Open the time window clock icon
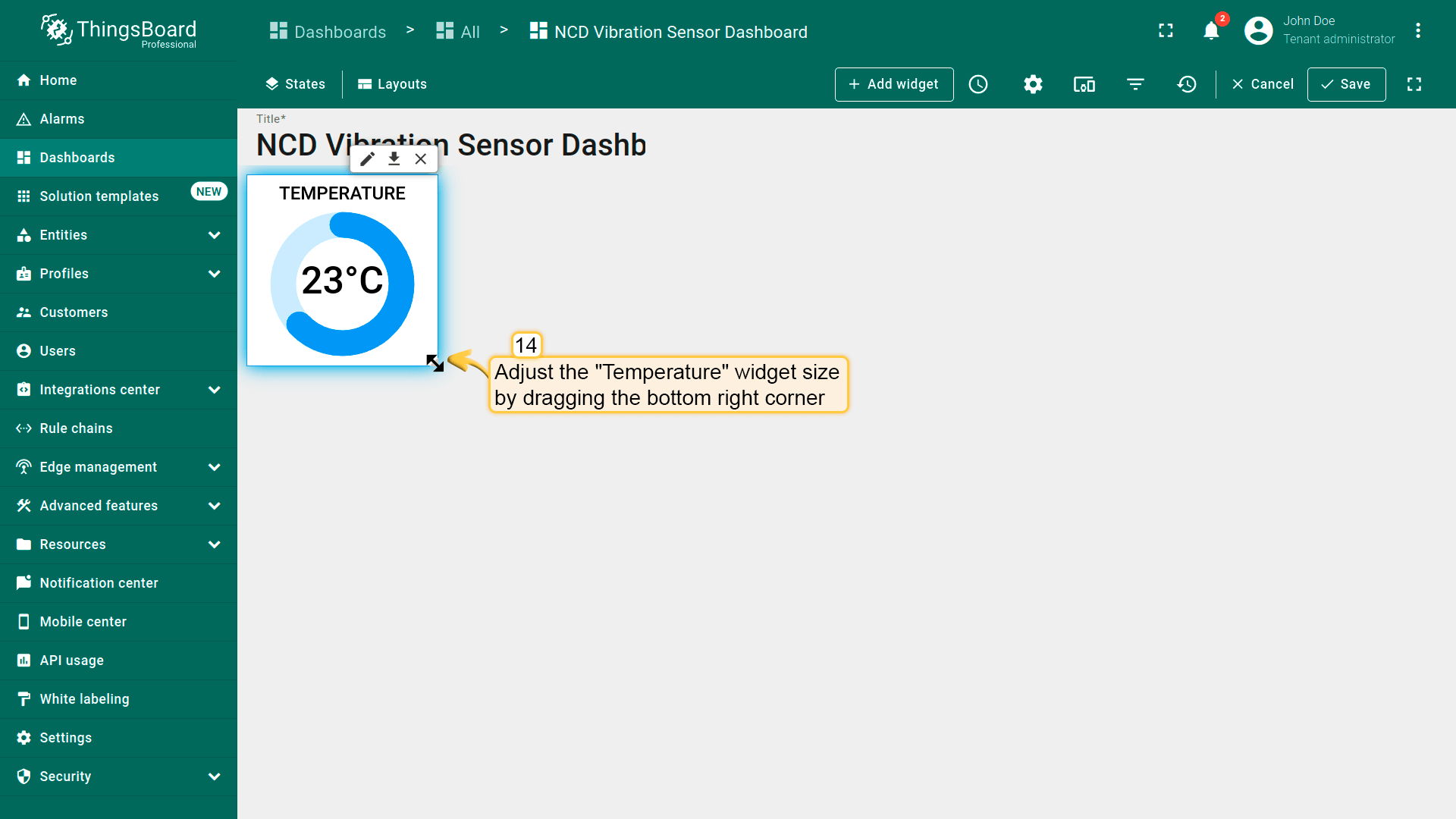 pos(978,84)
